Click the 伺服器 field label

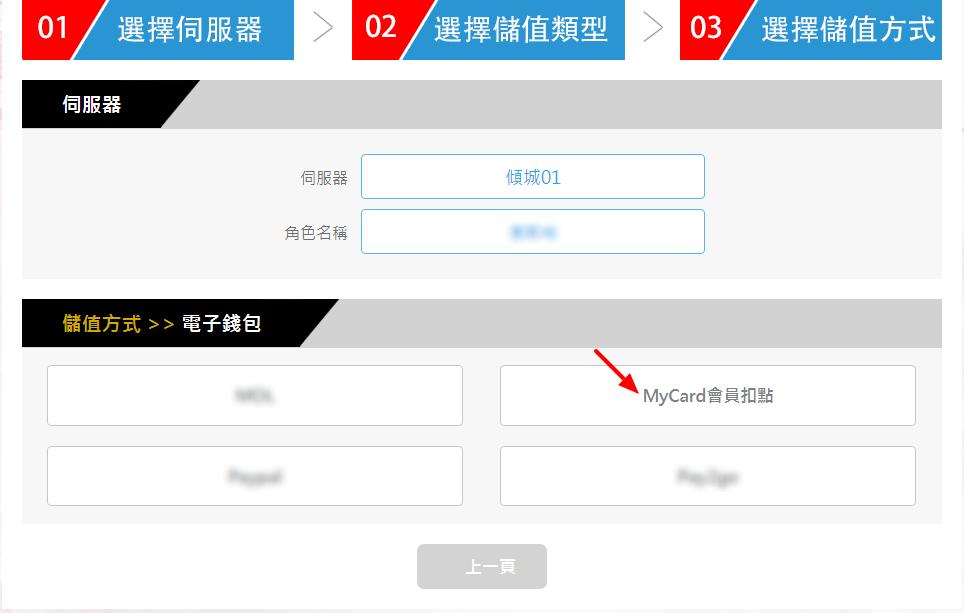click(324, 178)
